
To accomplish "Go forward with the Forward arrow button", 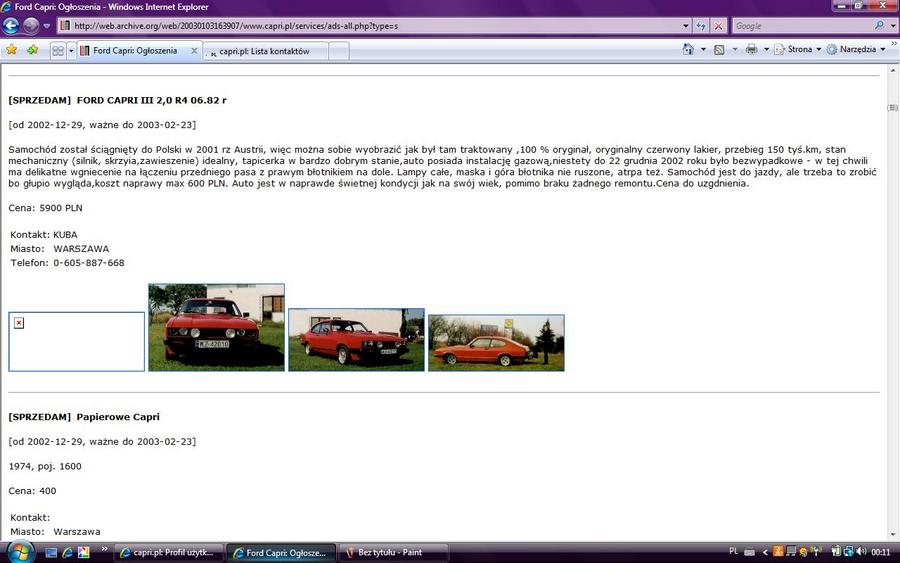I will (30, 26).
